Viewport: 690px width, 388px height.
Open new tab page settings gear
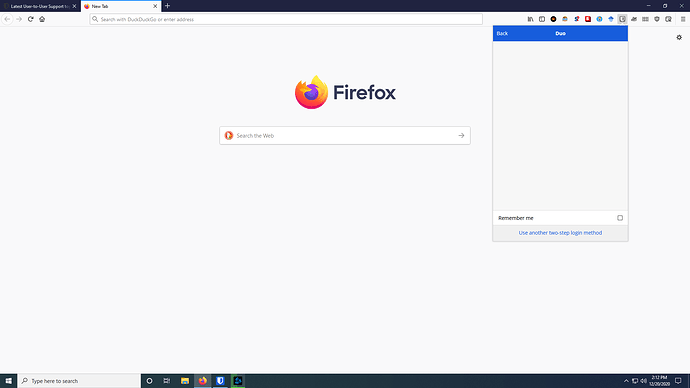(679, 37)
